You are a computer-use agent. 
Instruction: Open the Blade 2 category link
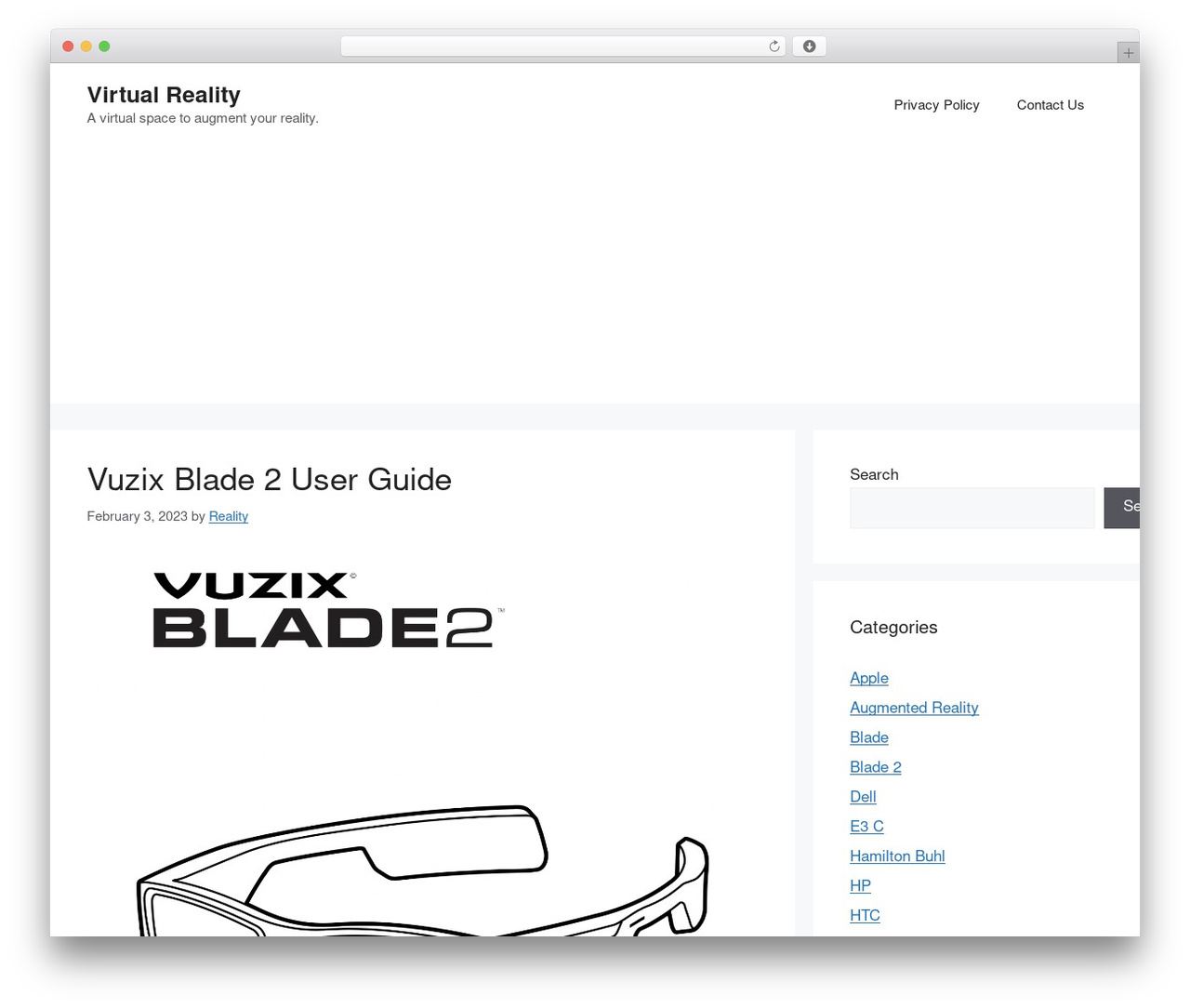click(875, 767)
